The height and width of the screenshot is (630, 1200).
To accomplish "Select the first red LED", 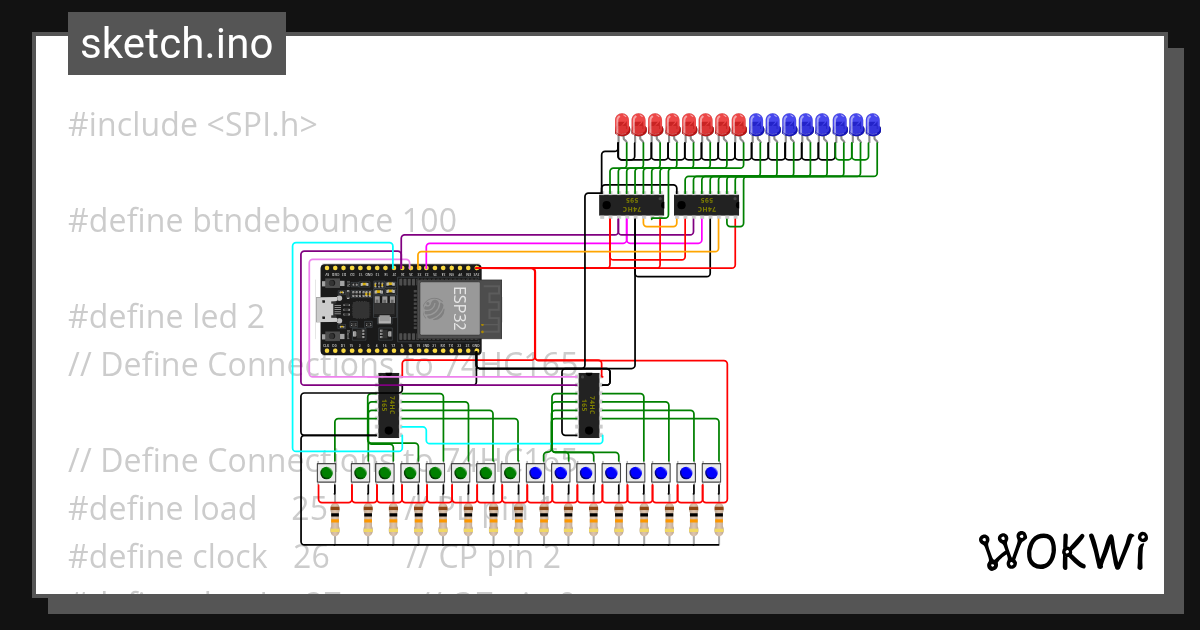I will pos(620,125).
